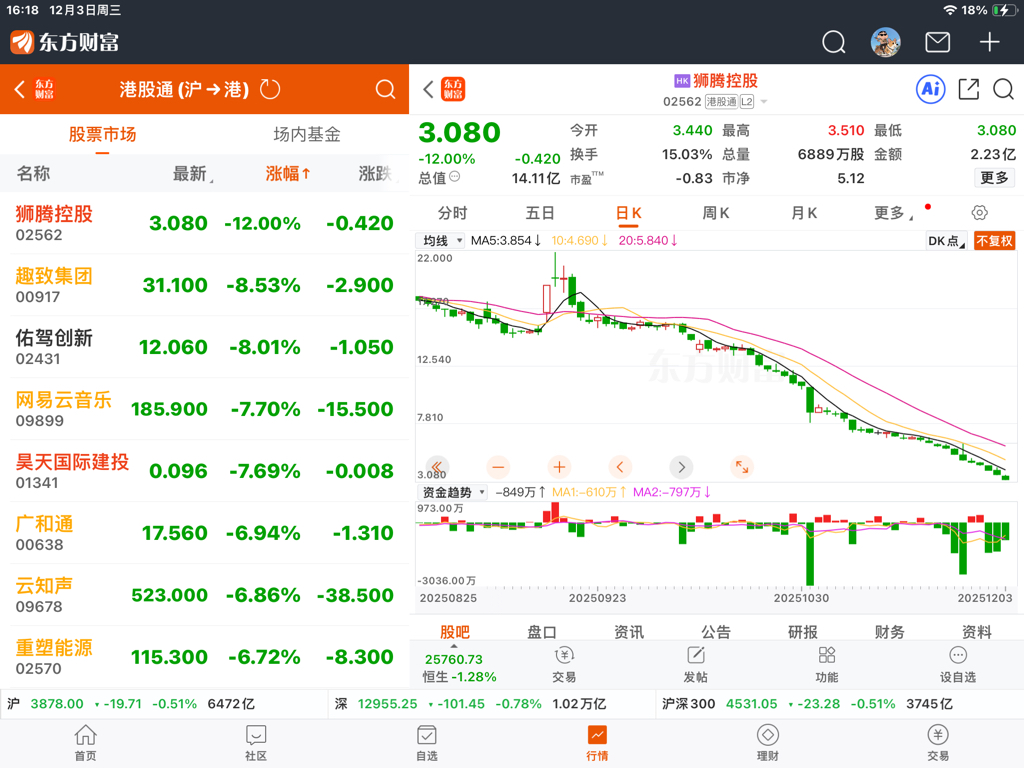This screenshot has width=1024, height=768.
Task: Select 日K chart tab
Action: (628, 213)
